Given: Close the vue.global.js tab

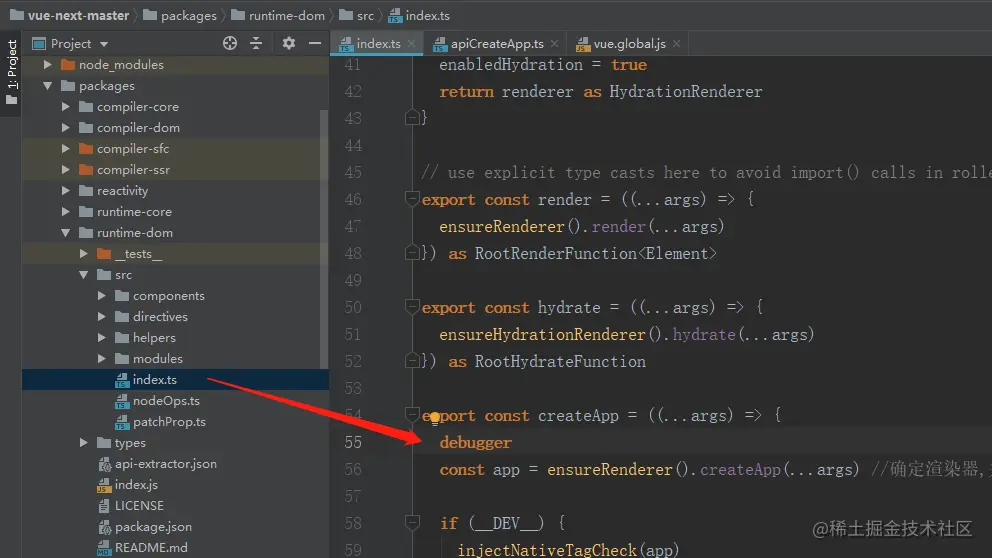Looking at the screenshot, I should (677, 44).
